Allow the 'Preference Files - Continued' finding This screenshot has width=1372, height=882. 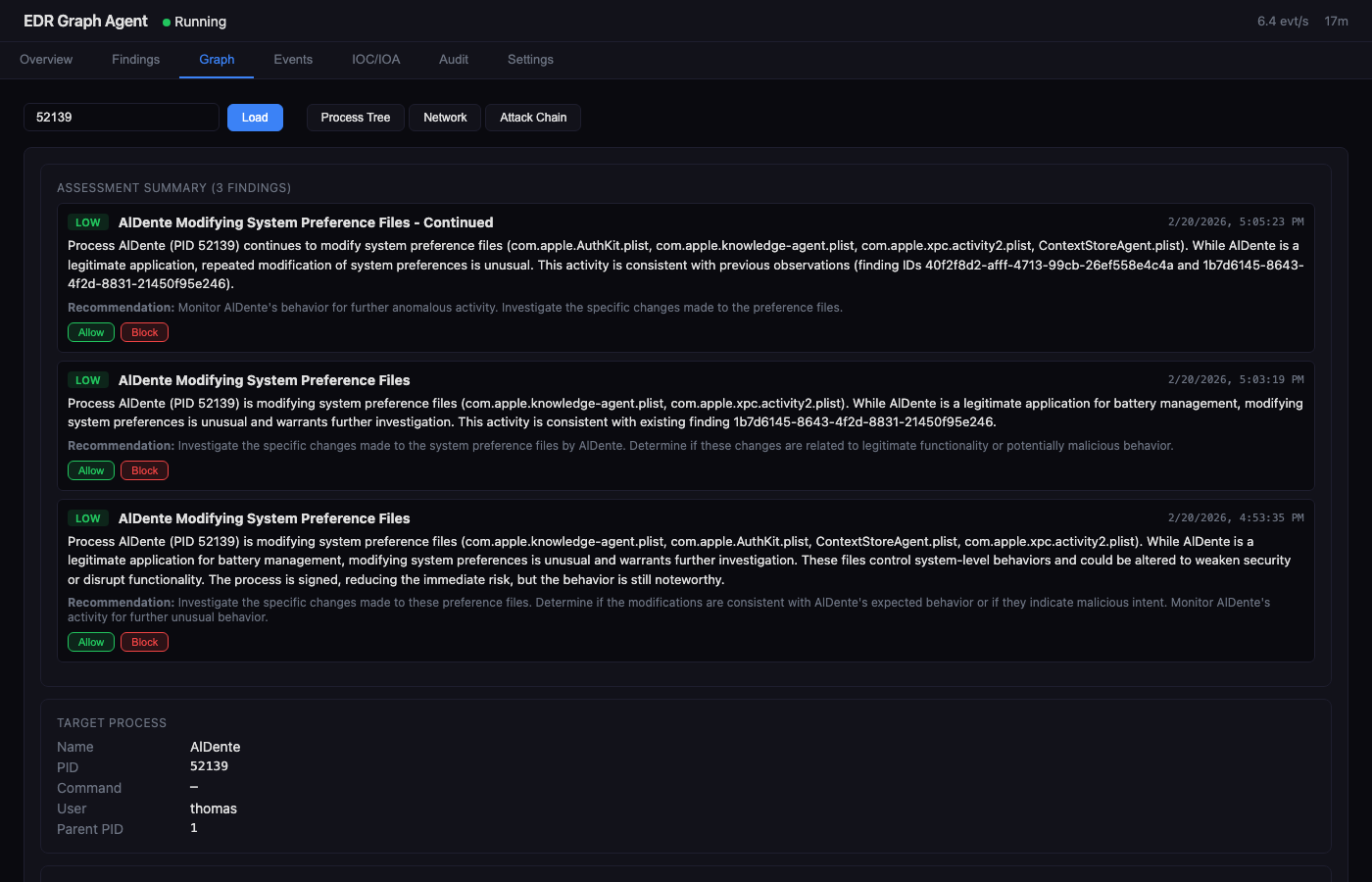click(x=91, y=332)
